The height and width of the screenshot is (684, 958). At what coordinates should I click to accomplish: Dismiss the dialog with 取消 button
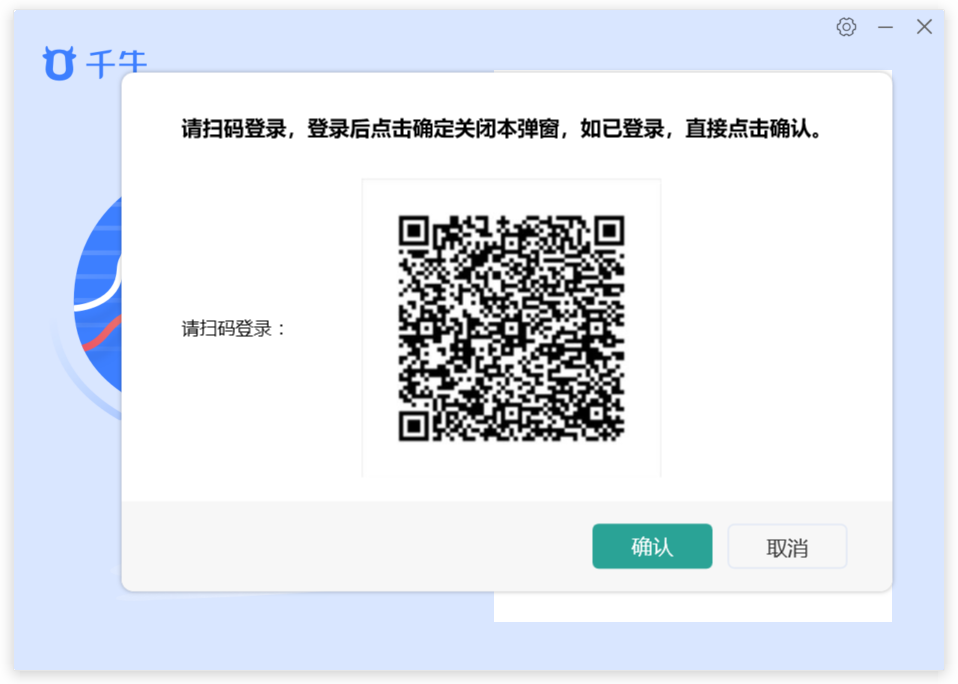(787, 546)
